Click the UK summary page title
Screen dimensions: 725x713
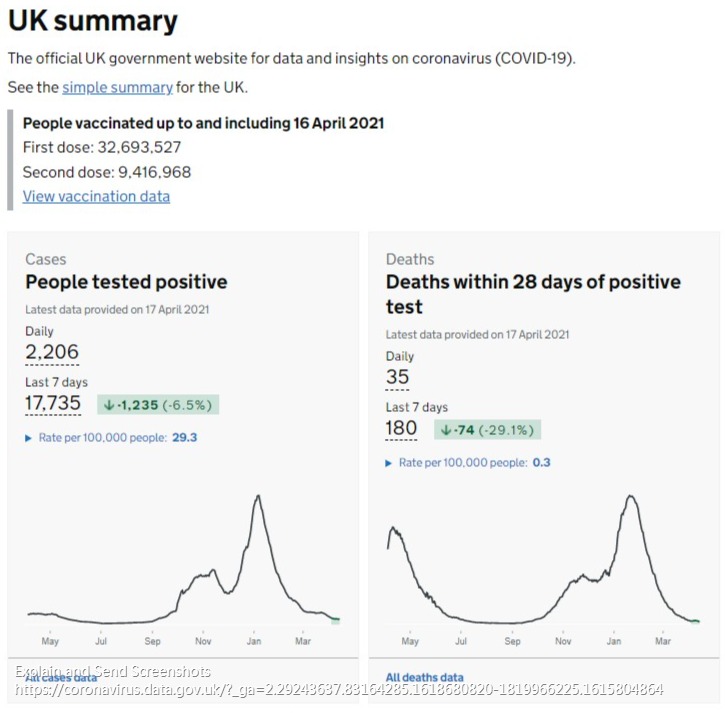93,21
